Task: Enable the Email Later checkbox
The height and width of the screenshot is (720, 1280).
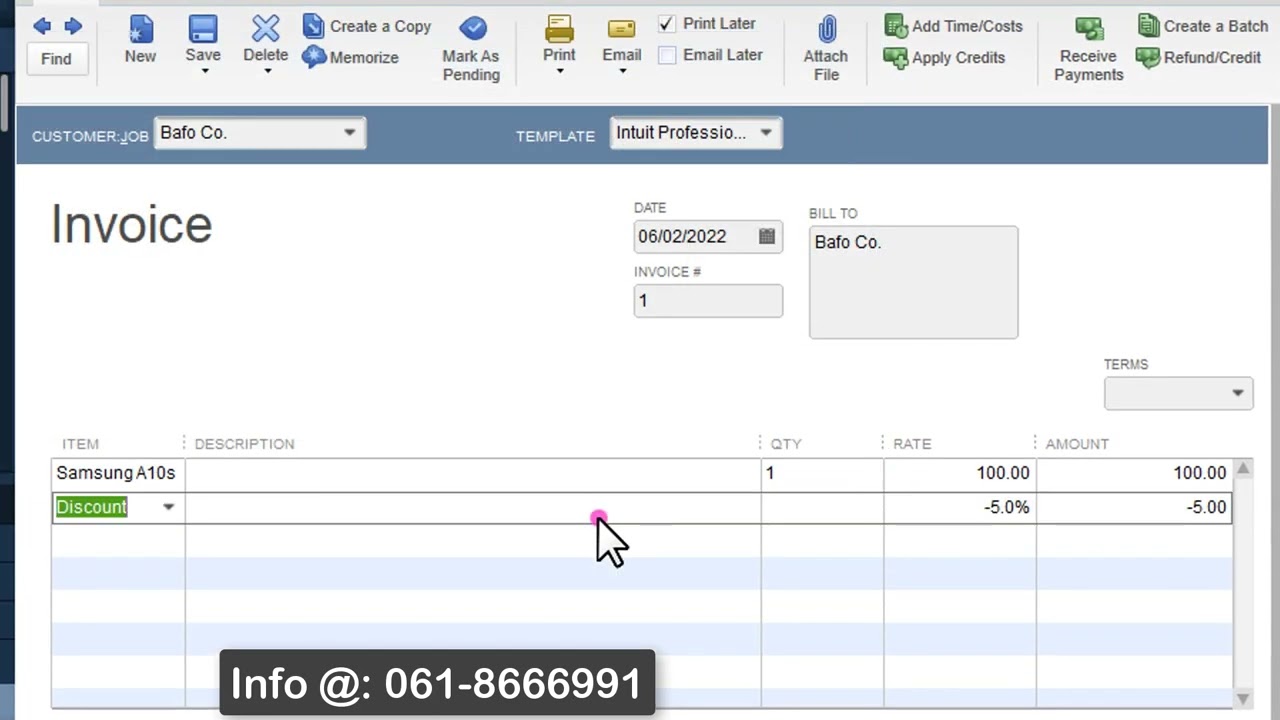Action: pos(667,55)
